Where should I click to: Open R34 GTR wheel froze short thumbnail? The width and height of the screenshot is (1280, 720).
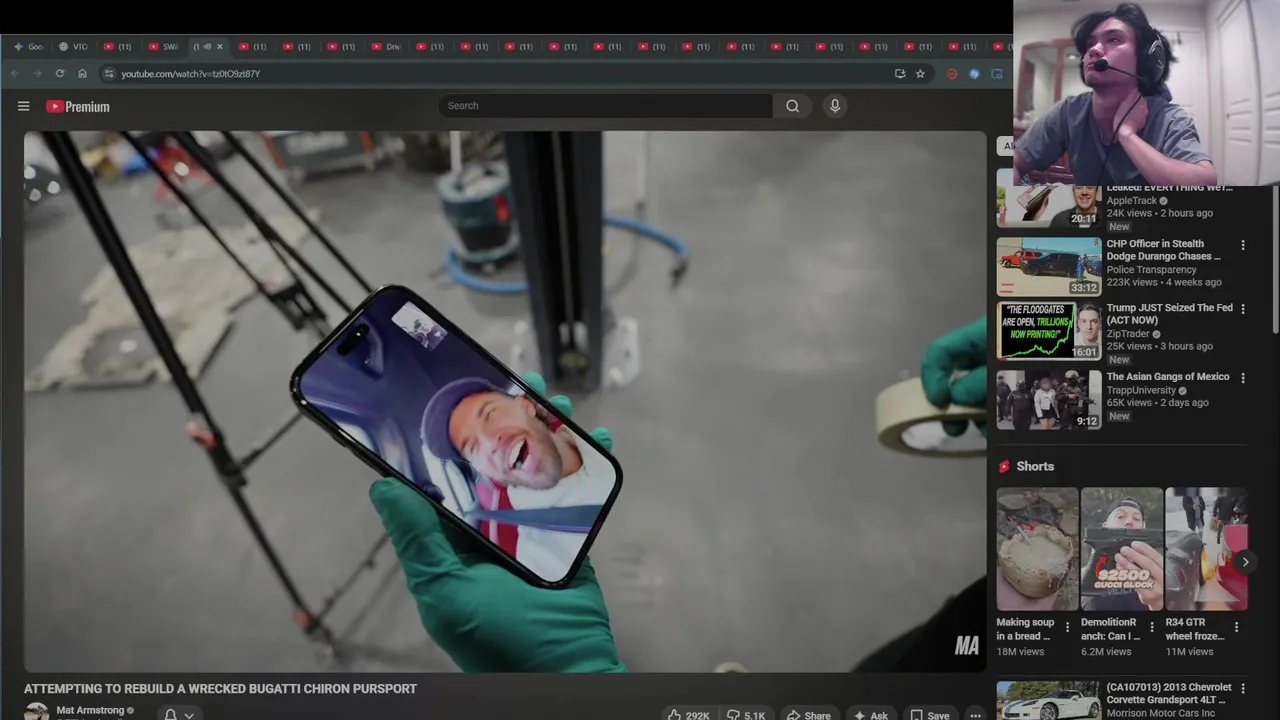coord(1206,549)
